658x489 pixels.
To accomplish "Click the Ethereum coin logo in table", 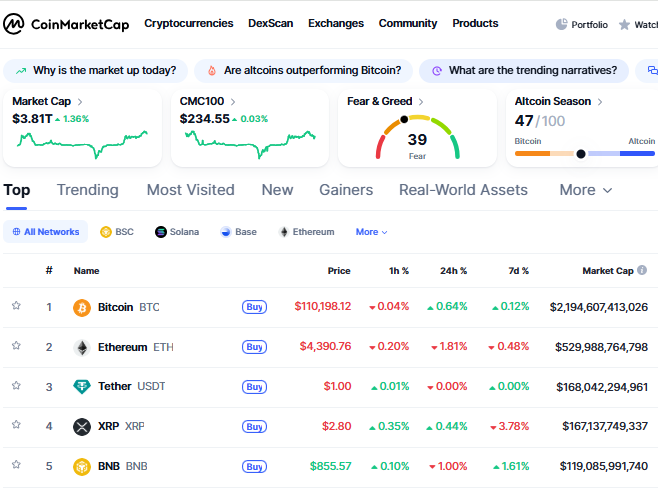I will click(x=82, y=347).
